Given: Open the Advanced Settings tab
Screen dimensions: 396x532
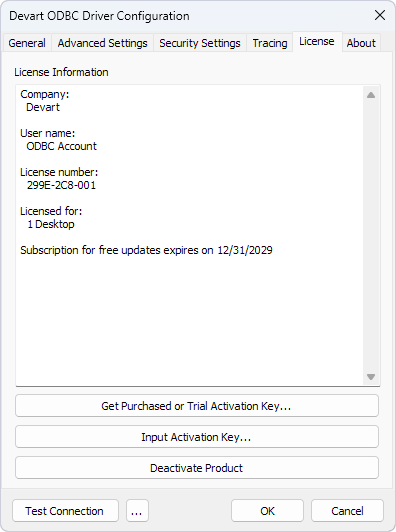Looking at the screenshot, I should pos(102,43).
